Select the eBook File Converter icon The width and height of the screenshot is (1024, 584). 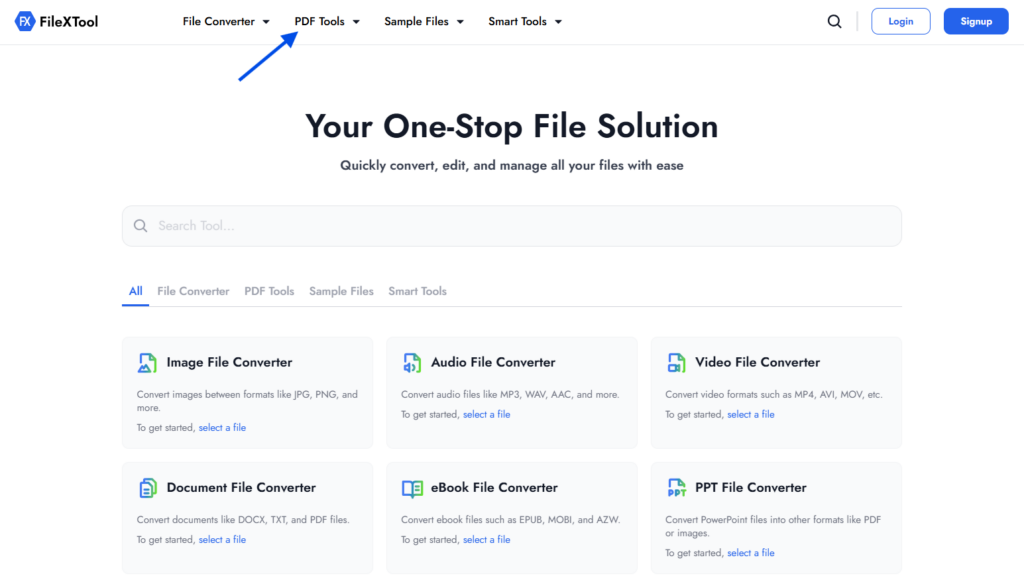(412, 486)
